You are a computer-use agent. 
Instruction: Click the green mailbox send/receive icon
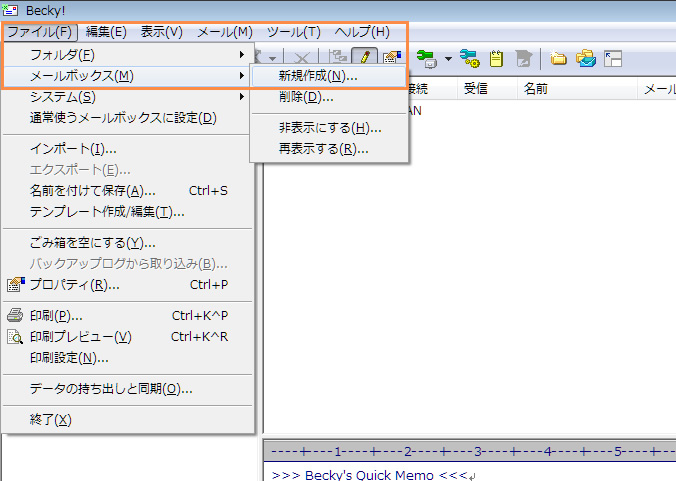pos(431,58)
